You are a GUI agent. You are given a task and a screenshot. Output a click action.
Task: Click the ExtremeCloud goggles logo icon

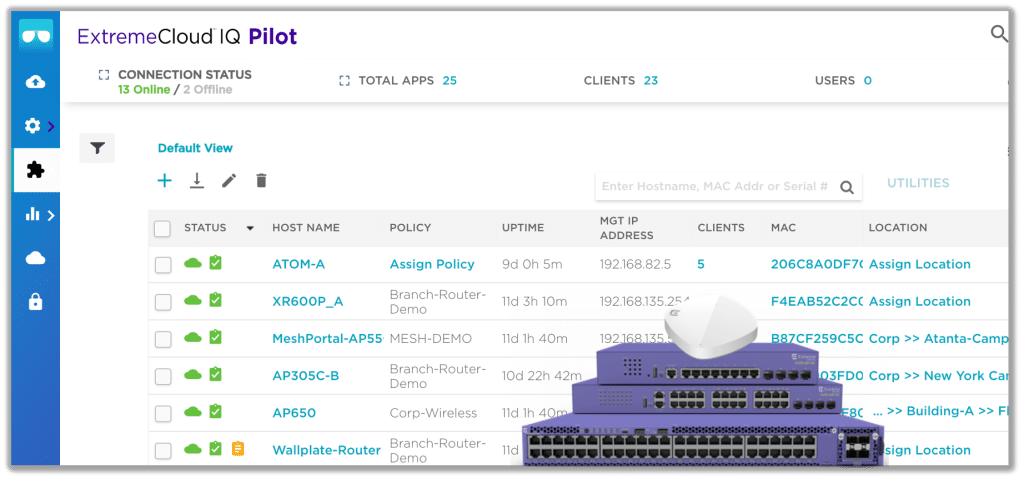click(36, 35)
